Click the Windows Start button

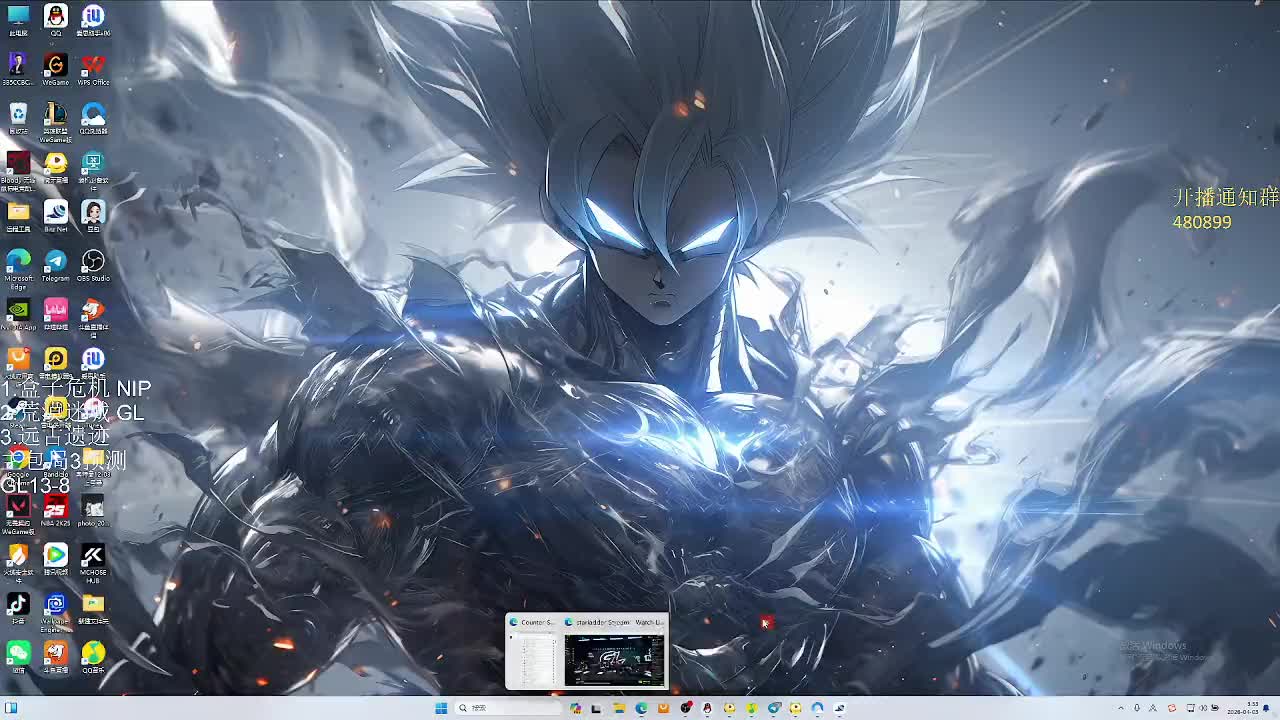(441, 708)
